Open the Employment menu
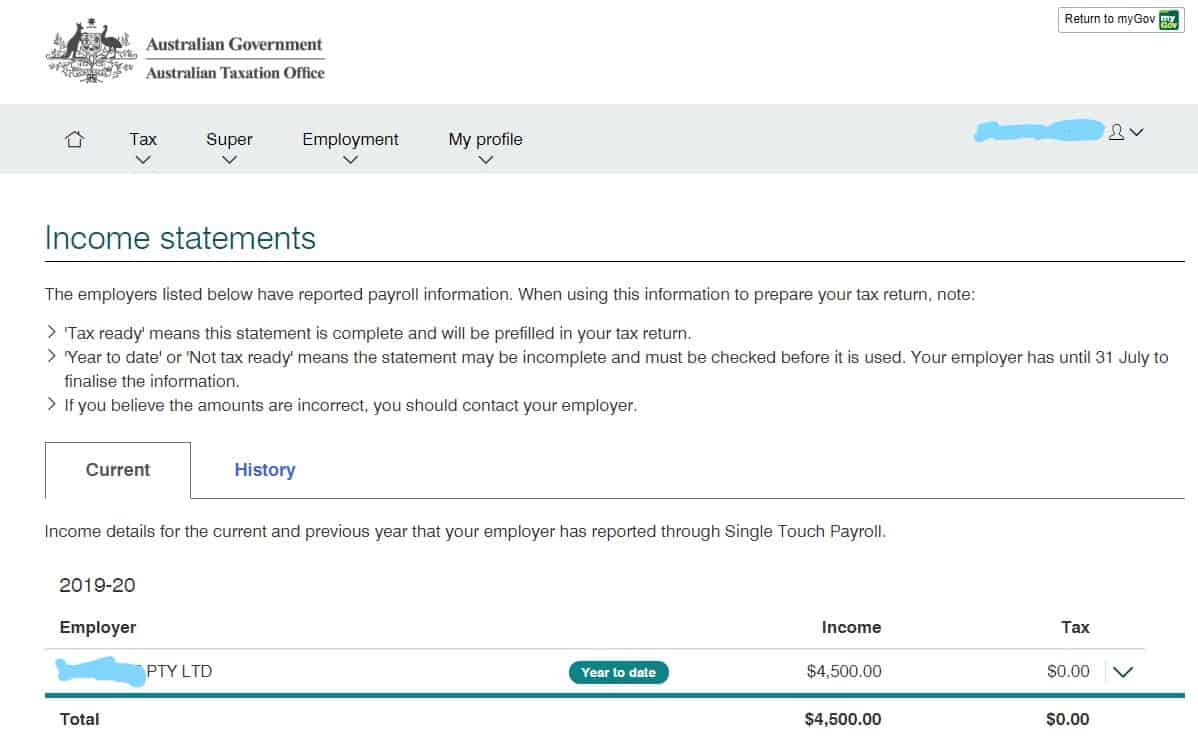Viewport: 1198px width, 752px height. click(350, 139)
